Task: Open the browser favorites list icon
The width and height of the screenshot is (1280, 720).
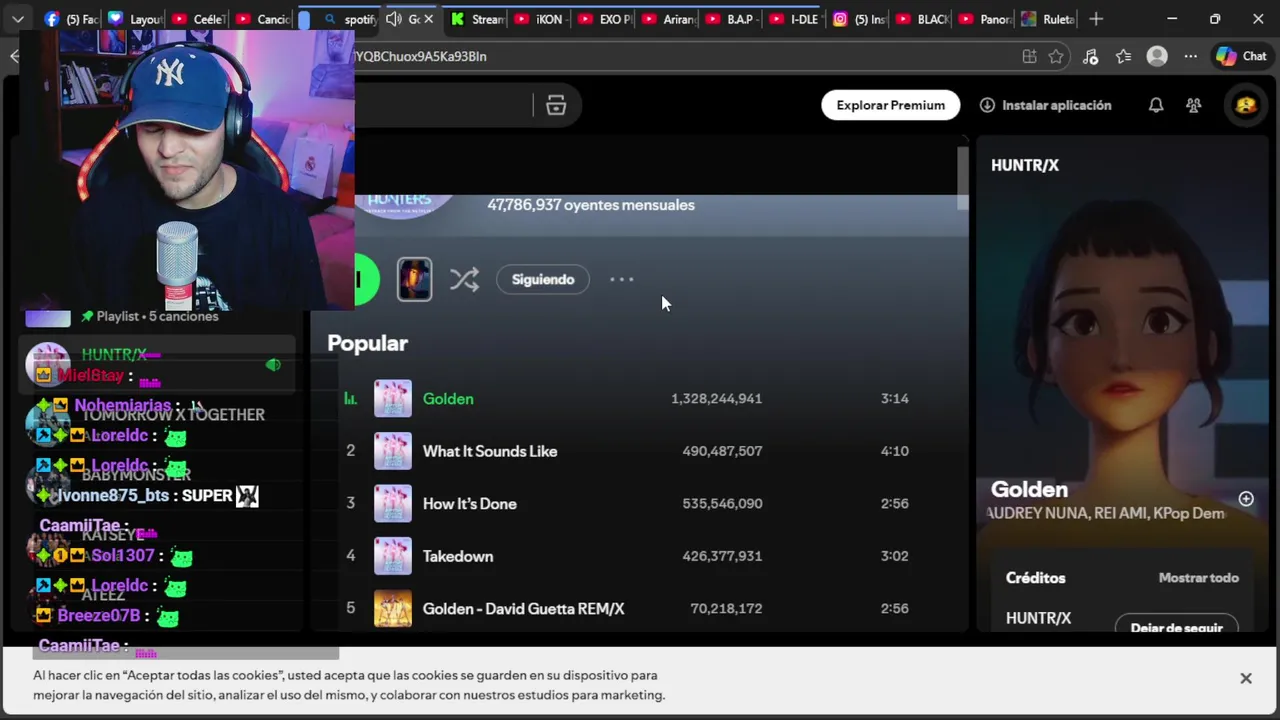Action: tap(1123, 57)
